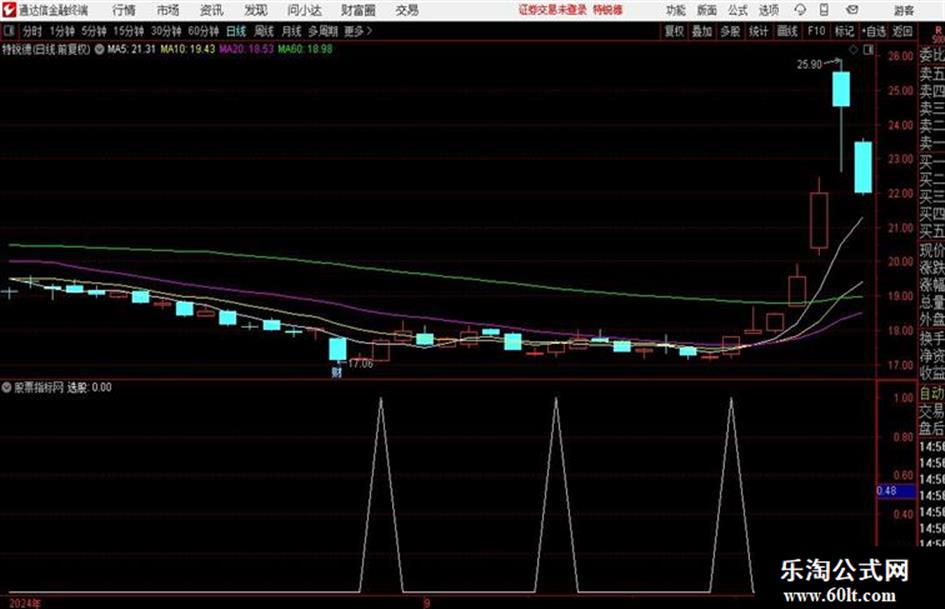945x609 pixels.
Task: Click the first white signal spike in indicator panel
Action: 381,494
